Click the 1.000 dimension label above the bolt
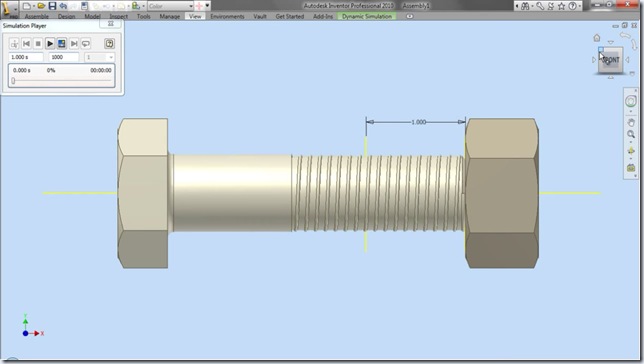The height and width of the screenshot is (364, 644). (x=419, y=122)
